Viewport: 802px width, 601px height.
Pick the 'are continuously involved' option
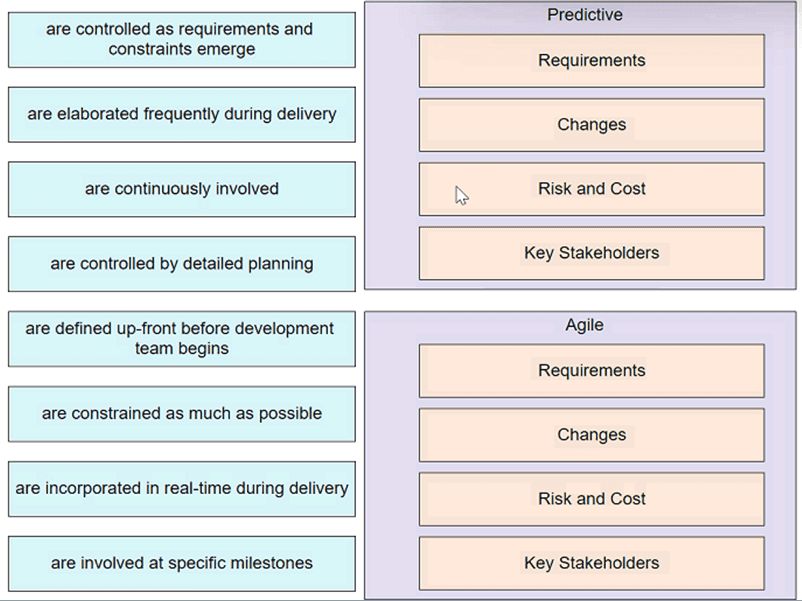point(181,189)
